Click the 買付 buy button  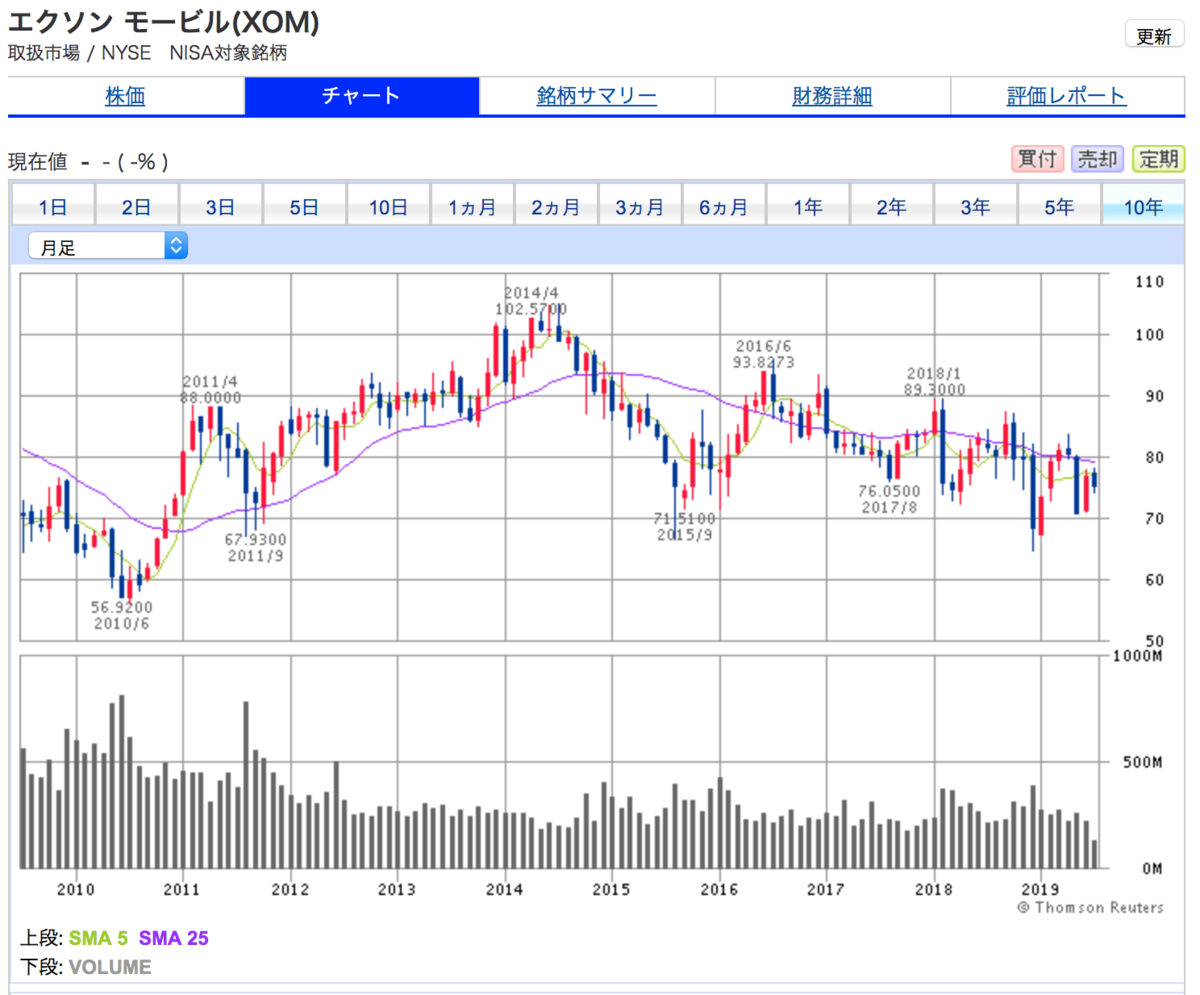coord(1037,158)
